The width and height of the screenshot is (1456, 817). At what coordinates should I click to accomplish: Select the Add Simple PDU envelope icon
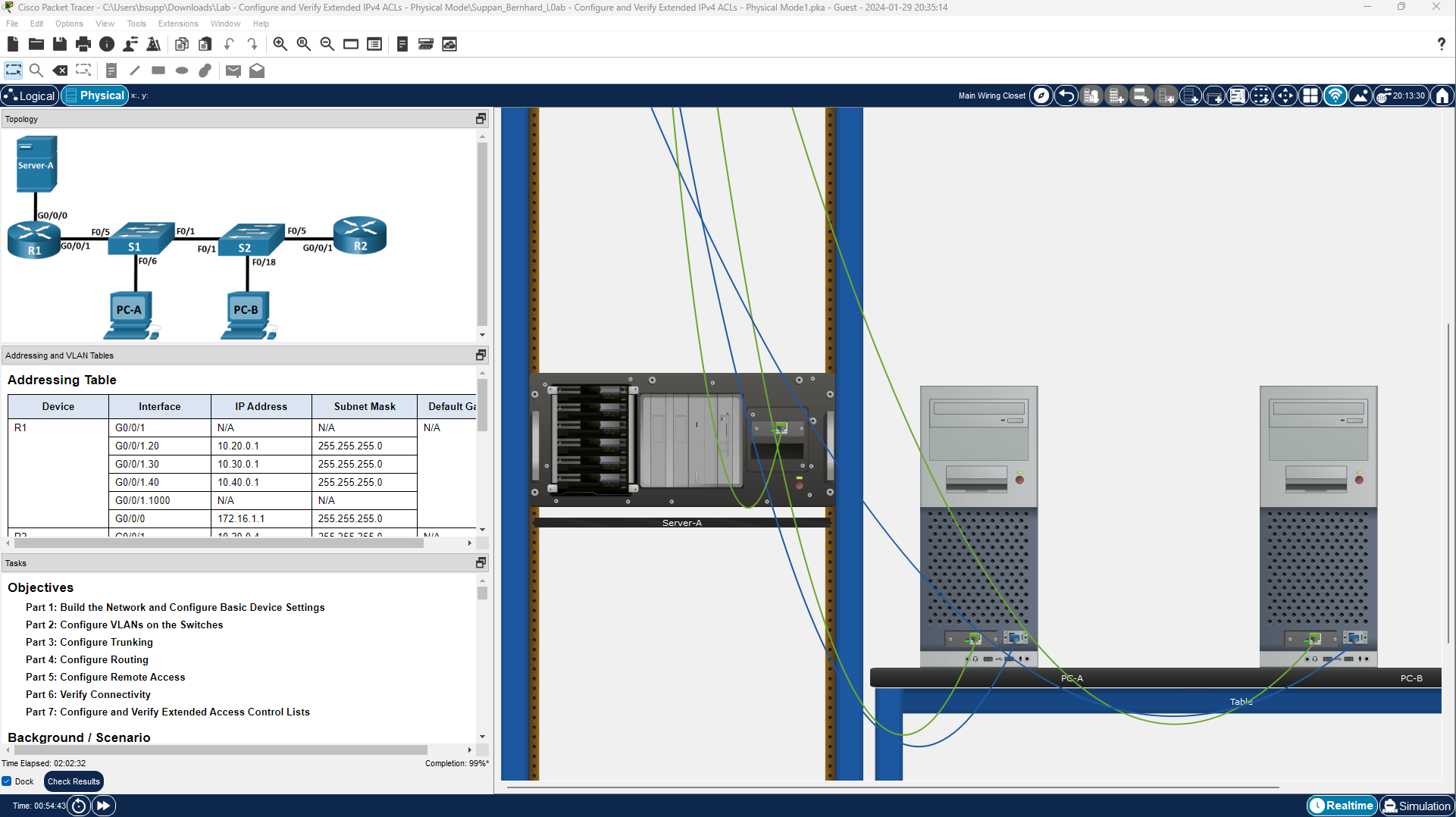click(x=233, y=70)
